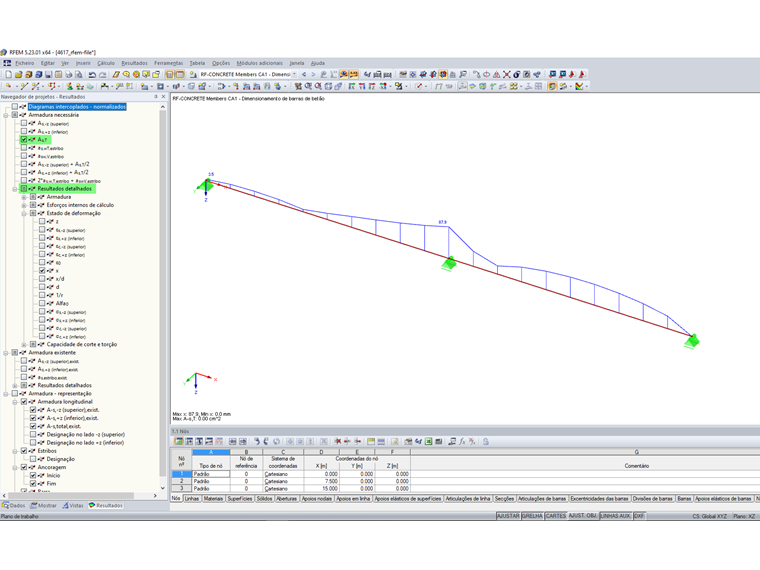The image size is (760, 570).
Task: Collapse the Armadura necessária tree node
Action: [6, 115]
